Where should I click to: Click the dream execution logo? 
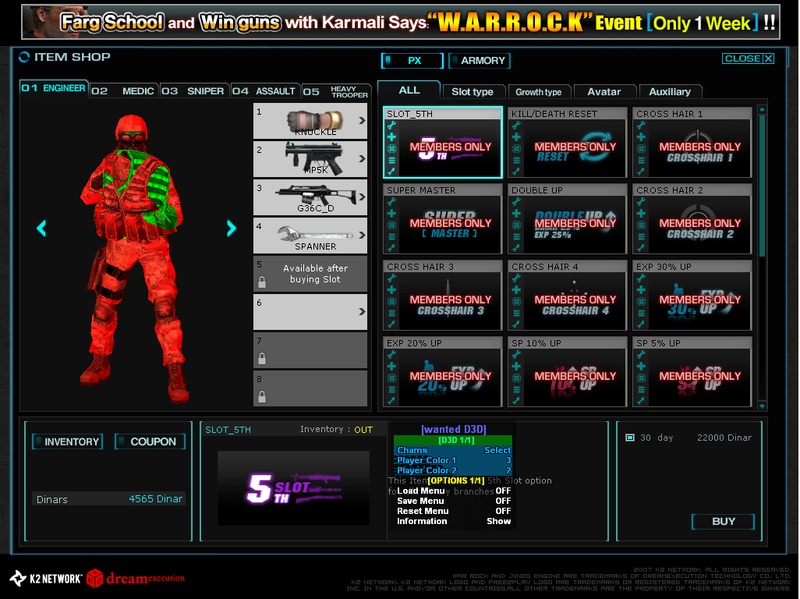pyautogui.click(x=136, y=578)
